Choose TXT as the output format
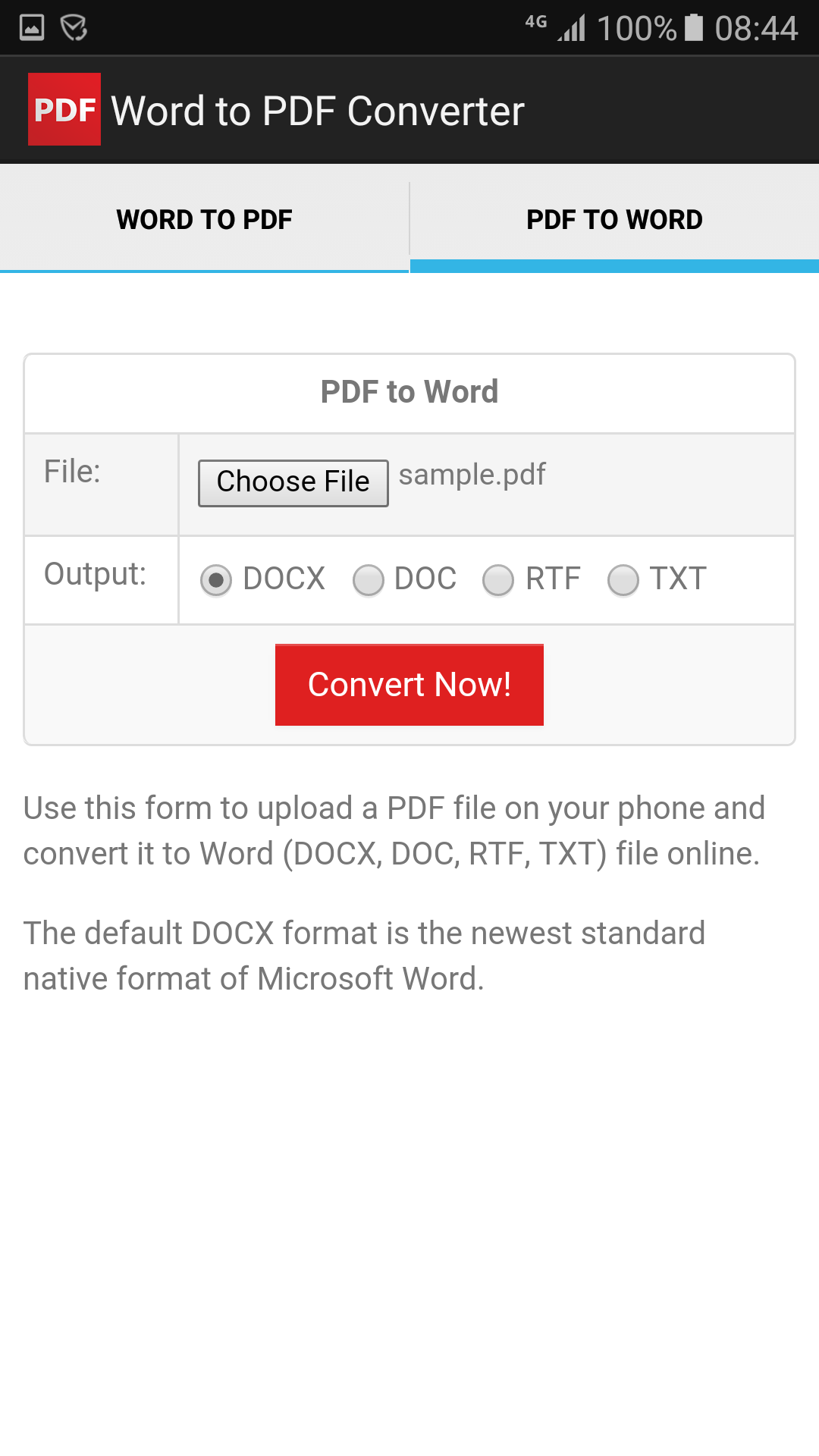This screenshot has height=1456, width=819. click(623, 579)
